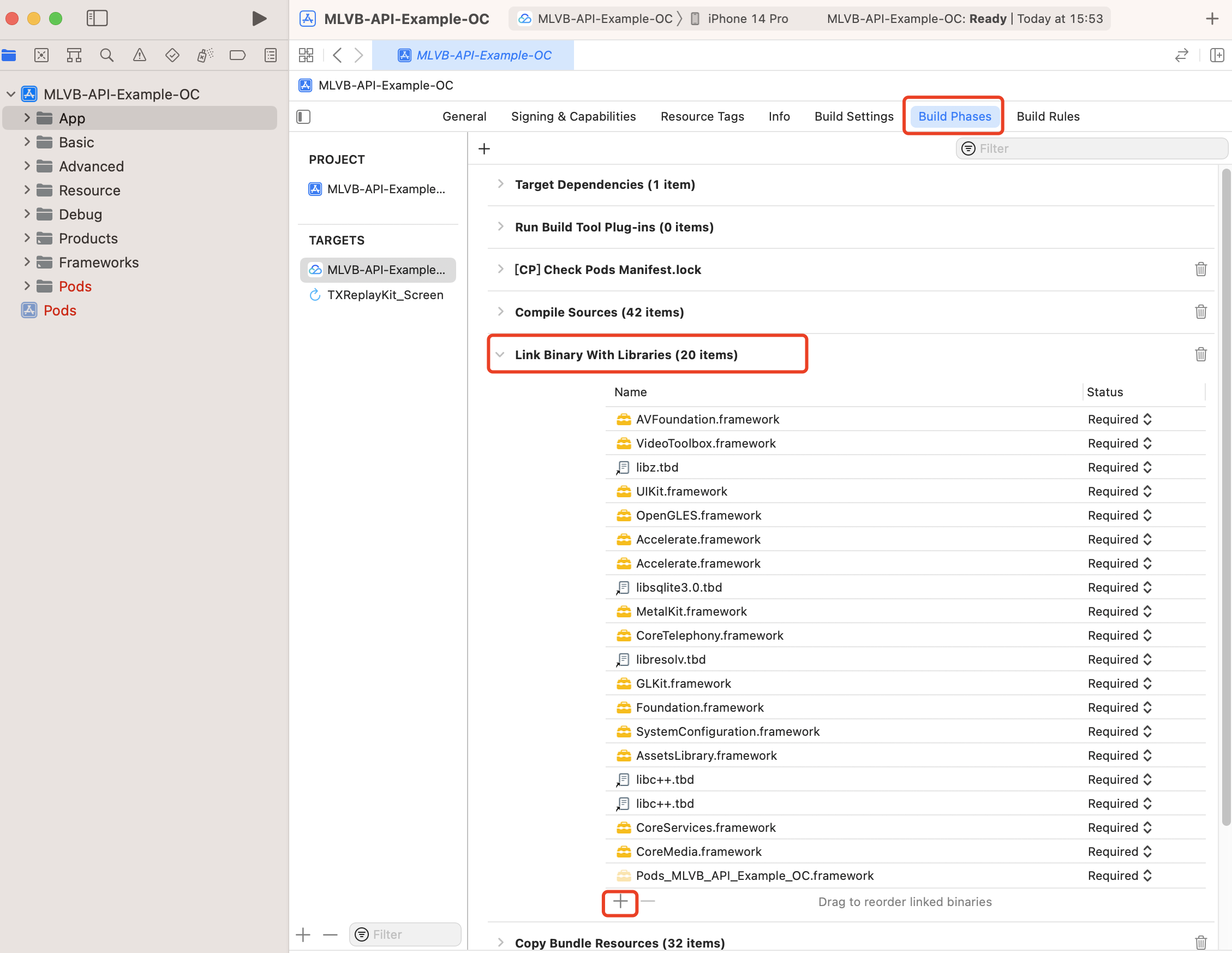
Task: Hide the project and targets list
Action: click(x=303, y=116)
